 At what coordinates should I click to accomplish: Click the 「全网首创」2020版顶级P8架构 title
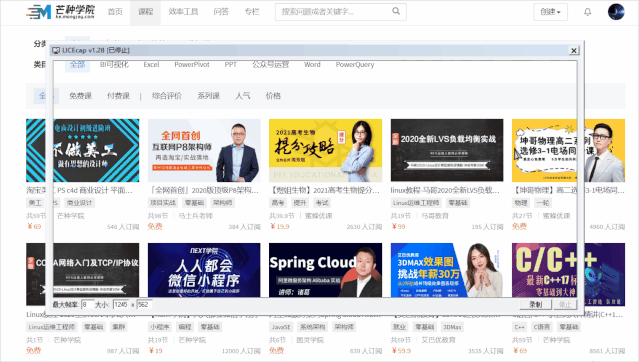click(x=203, y=190)
